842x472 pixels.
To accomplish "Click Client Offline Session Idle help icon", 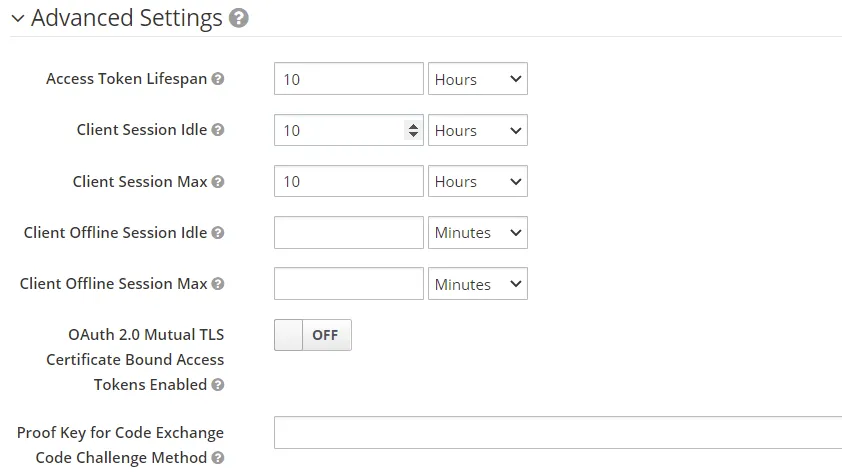I will [x=218, y=233].
